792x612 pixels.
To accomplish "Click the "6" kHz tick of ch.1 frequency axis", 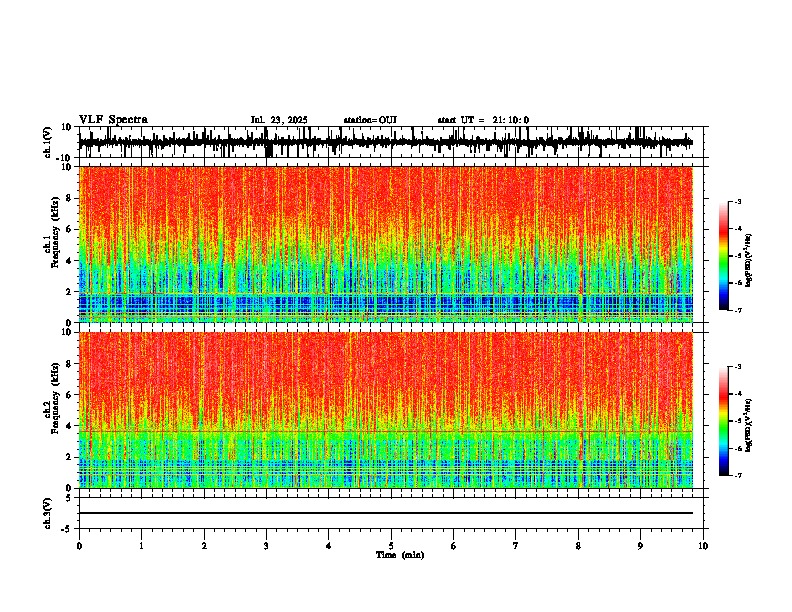I will tap(69, 229).
